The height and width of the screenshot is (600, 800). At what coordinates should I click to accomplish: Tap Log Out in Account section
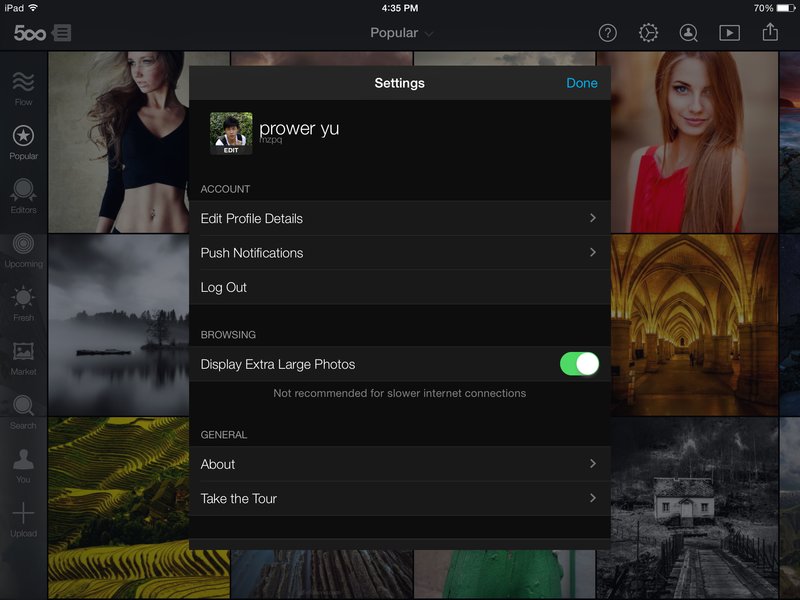399,288
